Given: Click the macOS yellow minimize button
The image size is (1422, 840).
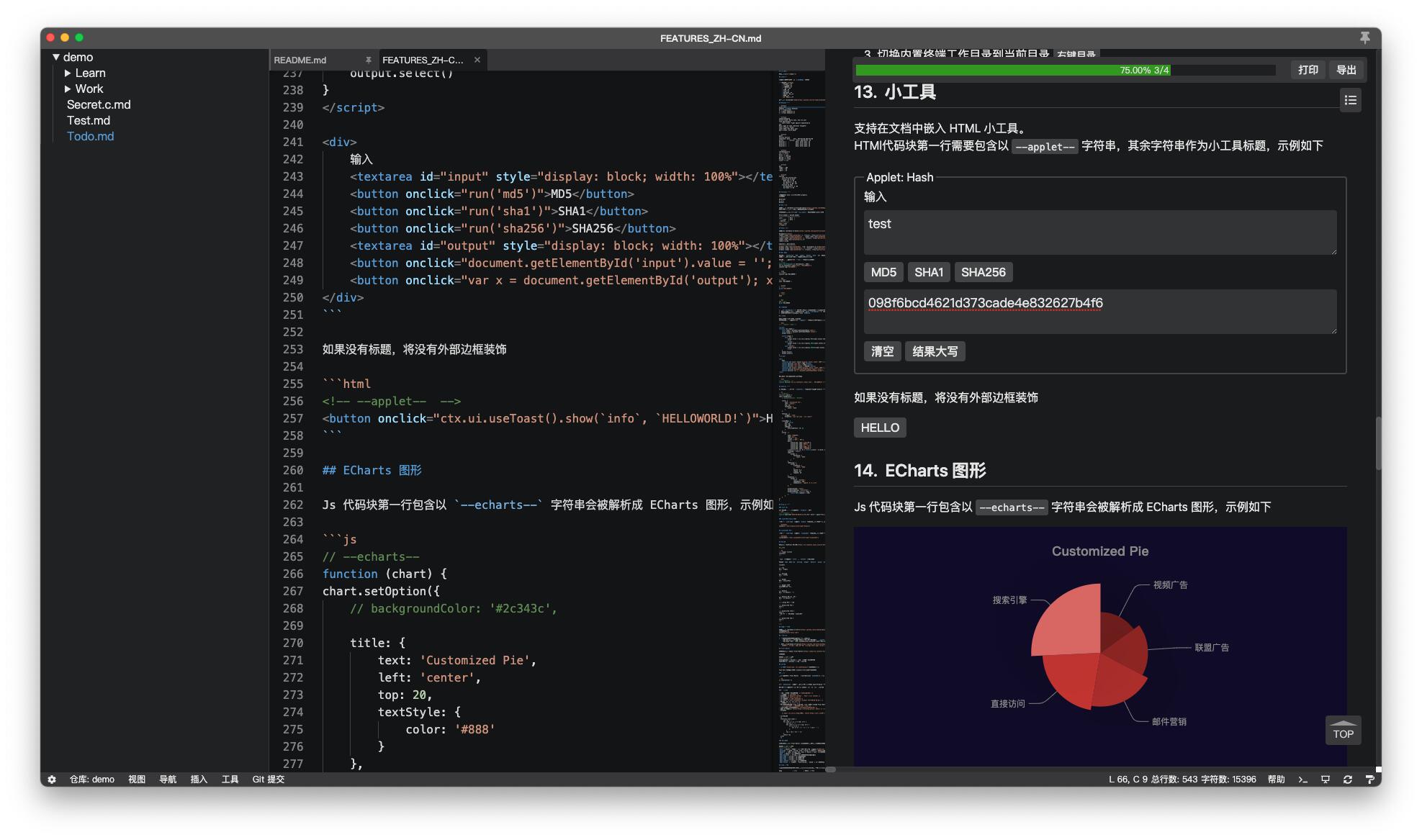Looking at the screenshot, I should [x=65, y=37].
